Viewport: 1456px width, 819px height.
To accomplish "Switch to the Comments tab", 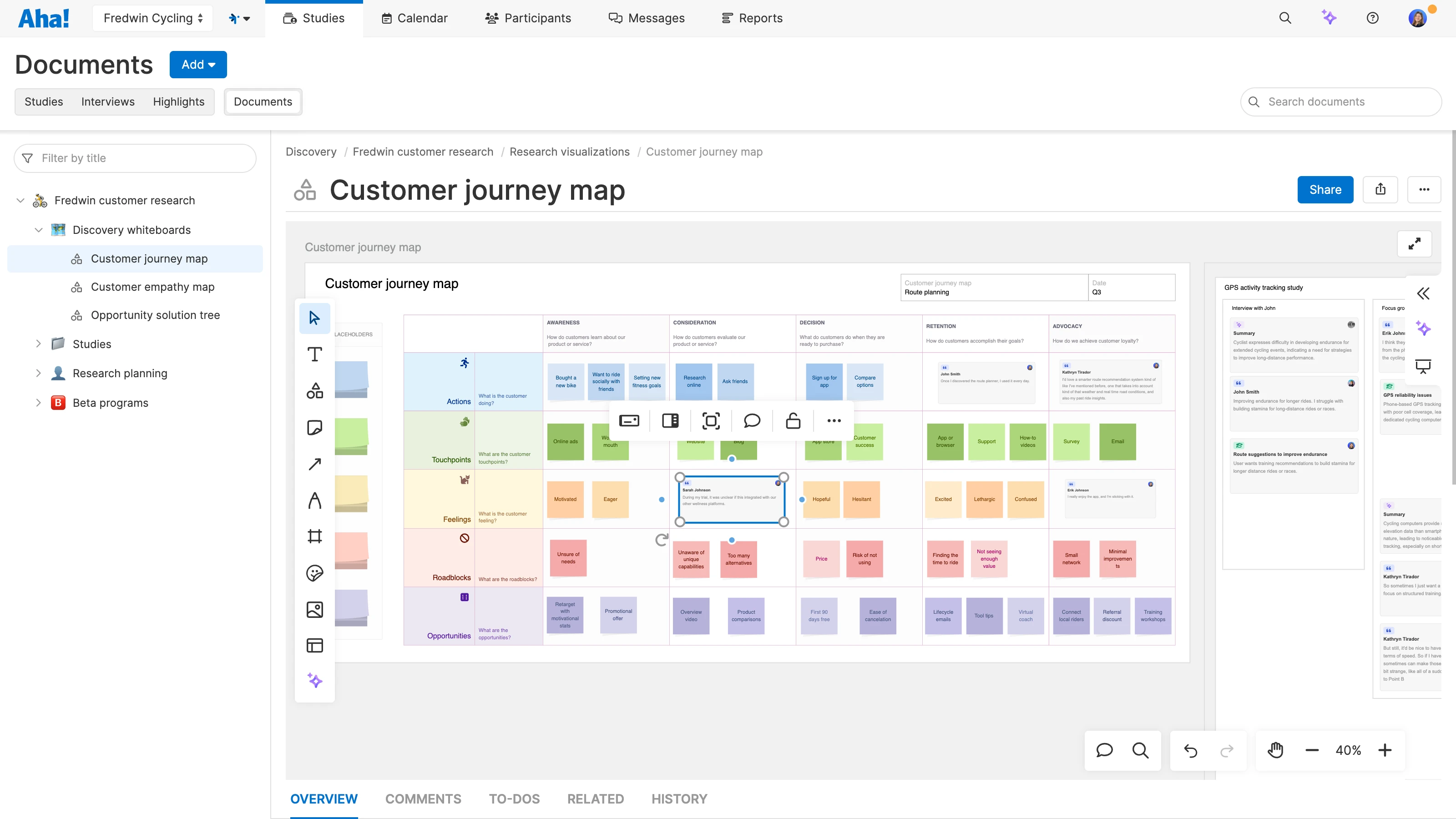I will (423, 799).
